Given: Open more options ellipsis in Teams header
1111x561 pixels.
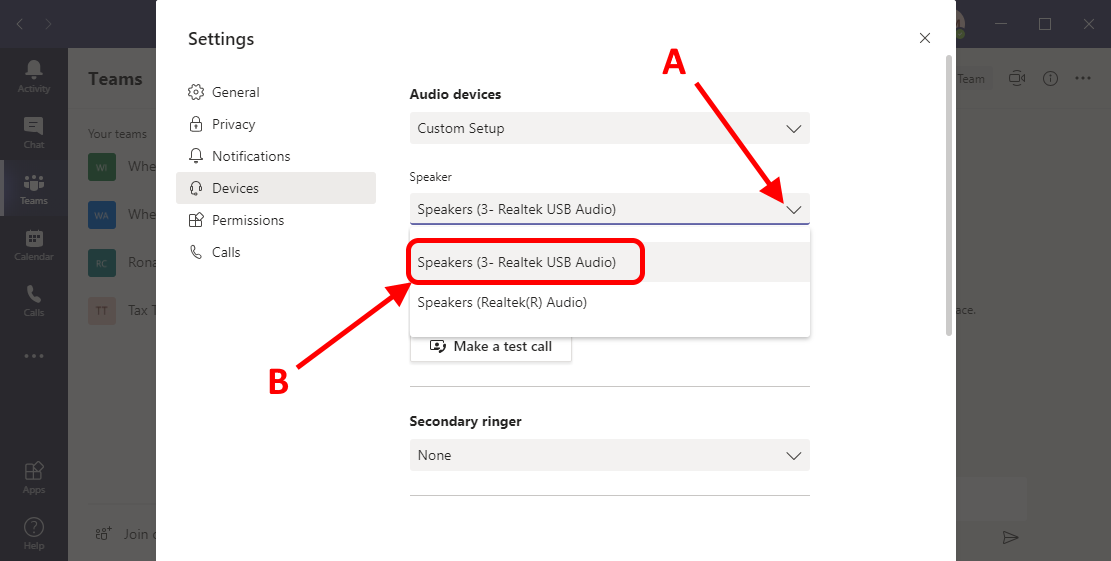Looking at the screenshot, I should coord(1083,79).
